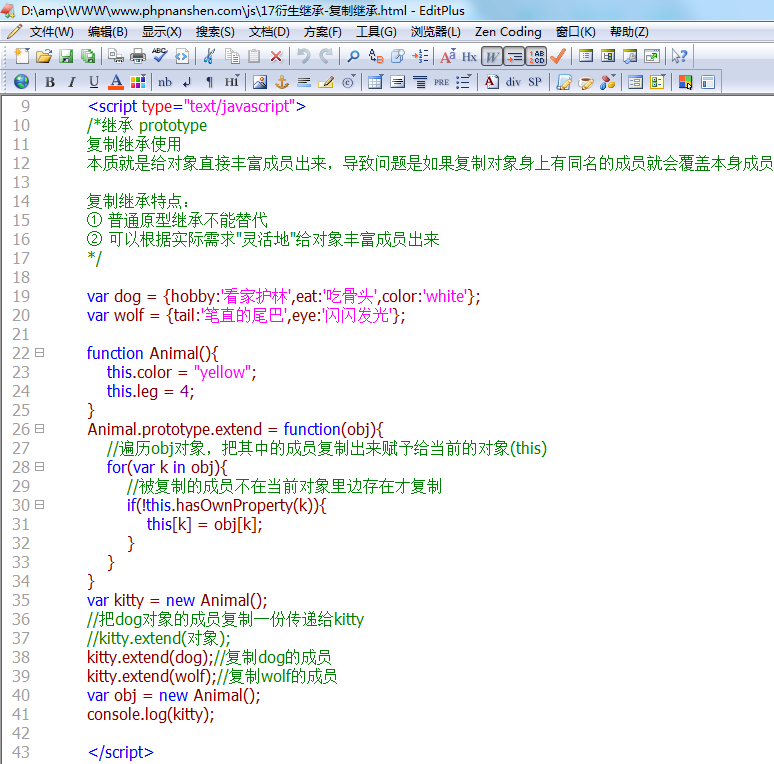The image size is (774, 764).
Task: Apply Italic HTML formatting
Action: [72, 82]
